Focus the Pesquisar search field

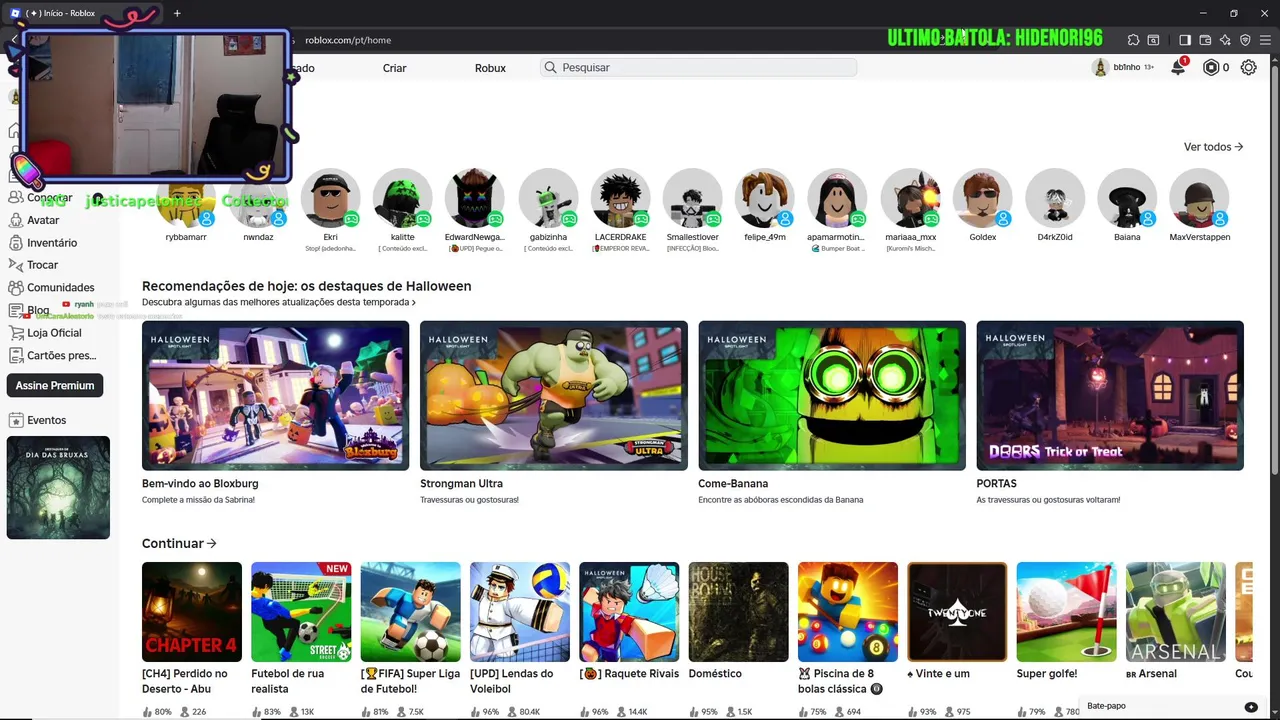click(x=698, y=67)
